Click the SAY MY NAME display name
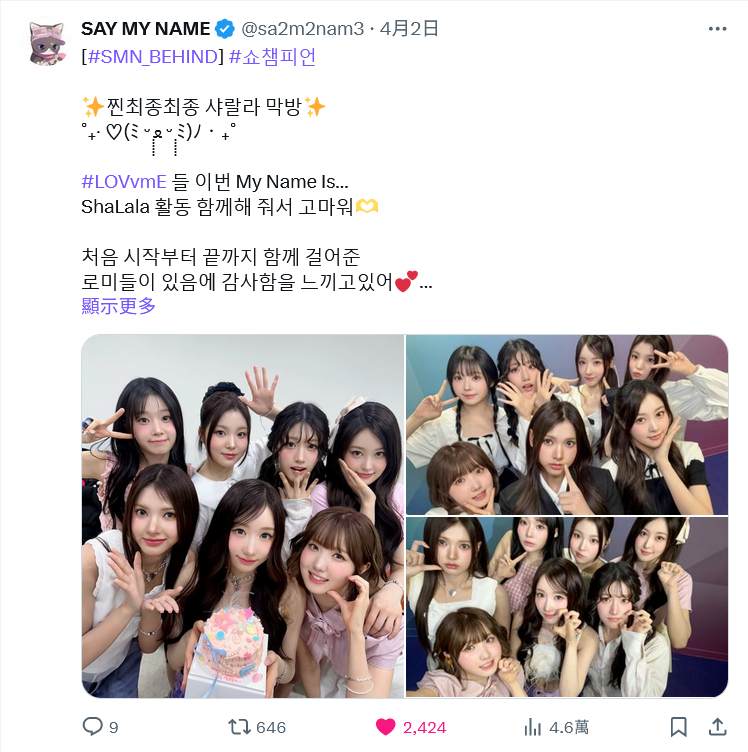This screenshot has height=752, width=748. pos(146,29)
